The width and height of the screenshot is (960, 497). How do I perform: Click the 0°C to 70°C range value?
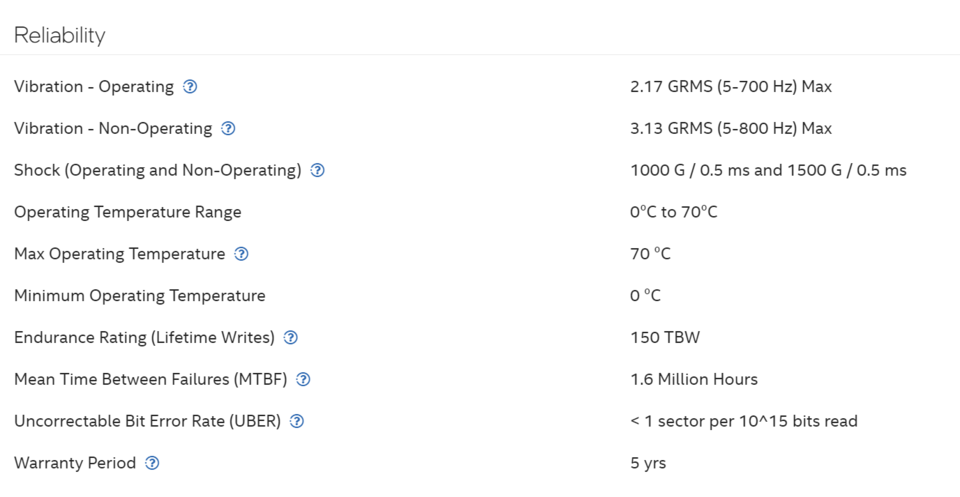673,212
